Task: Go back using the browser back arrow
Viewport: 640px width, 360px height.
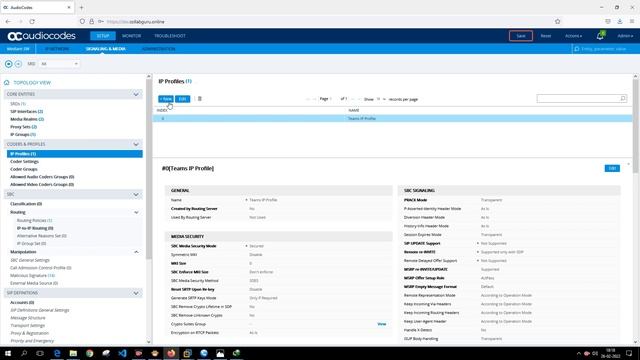Action: 9,22
